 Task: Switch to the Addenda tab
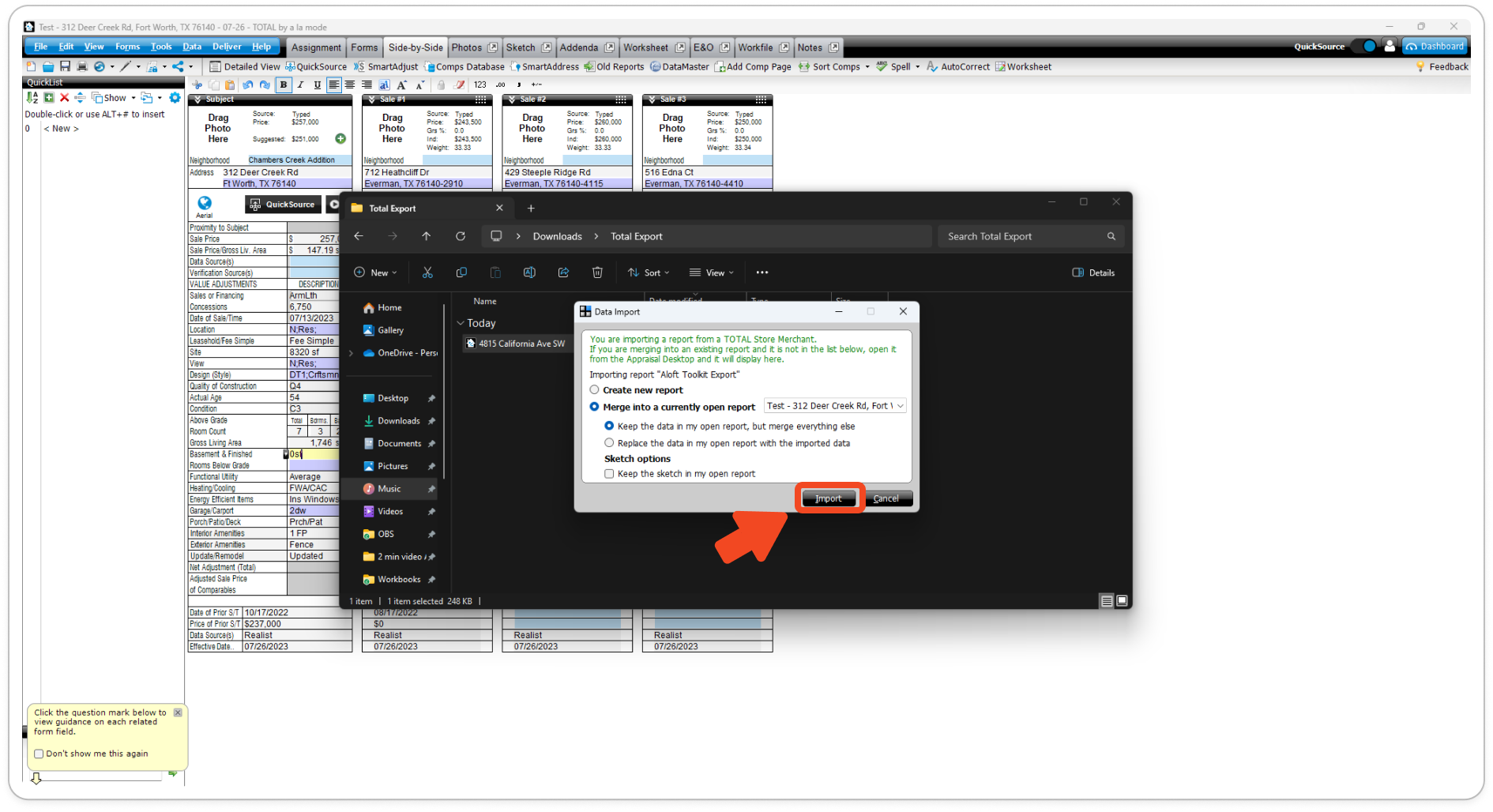coord(586,47)
